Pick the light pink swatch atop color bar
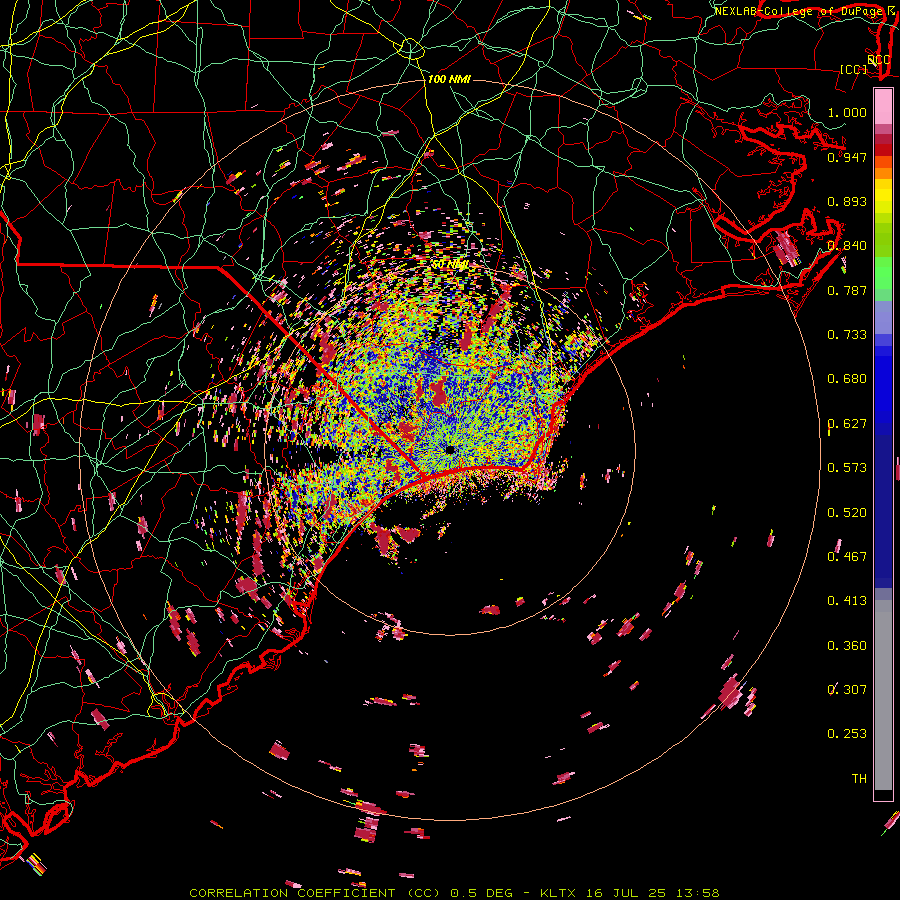Screen dimensions: 900x900 pos(883,106)
